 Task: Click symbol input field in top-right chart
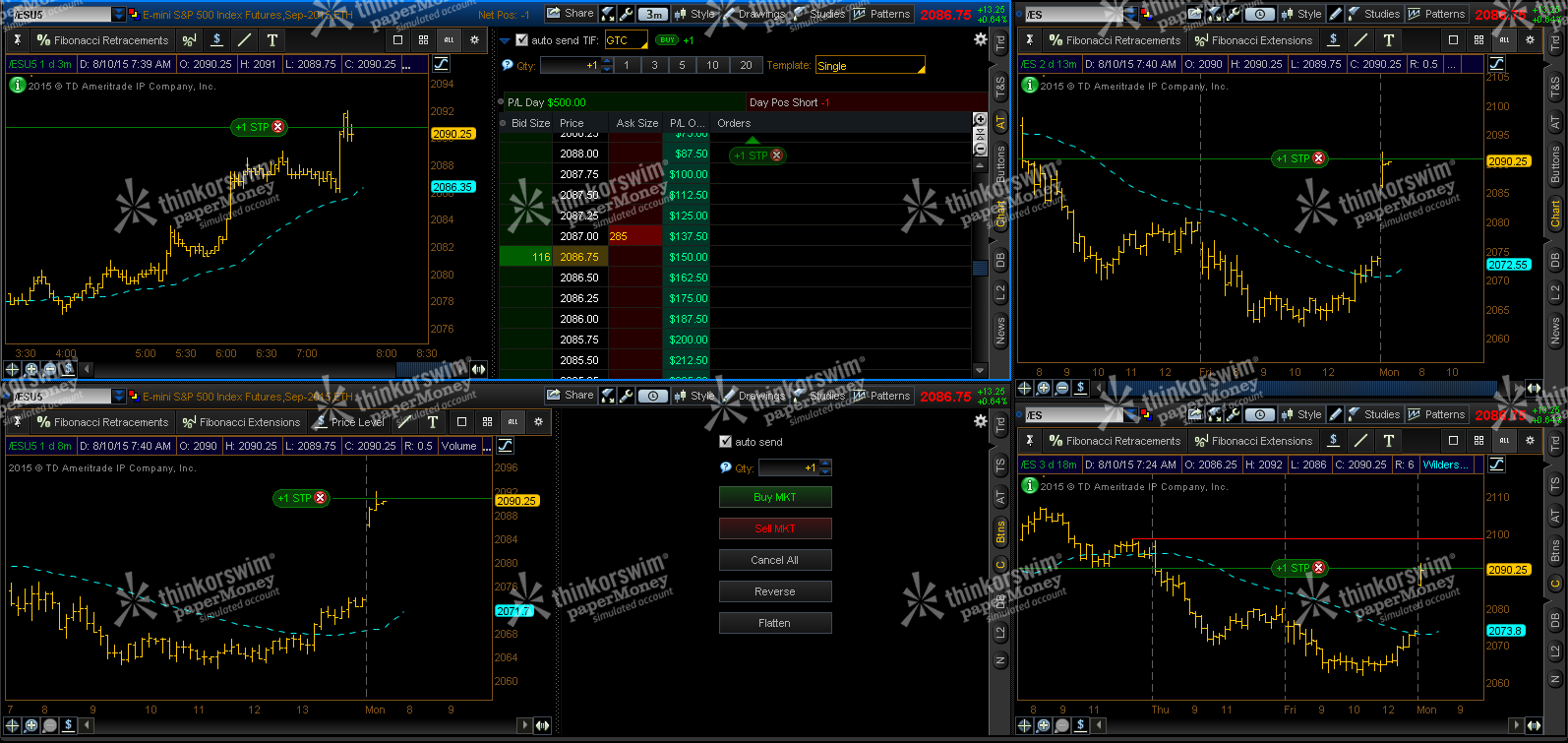coord(1074,14)
